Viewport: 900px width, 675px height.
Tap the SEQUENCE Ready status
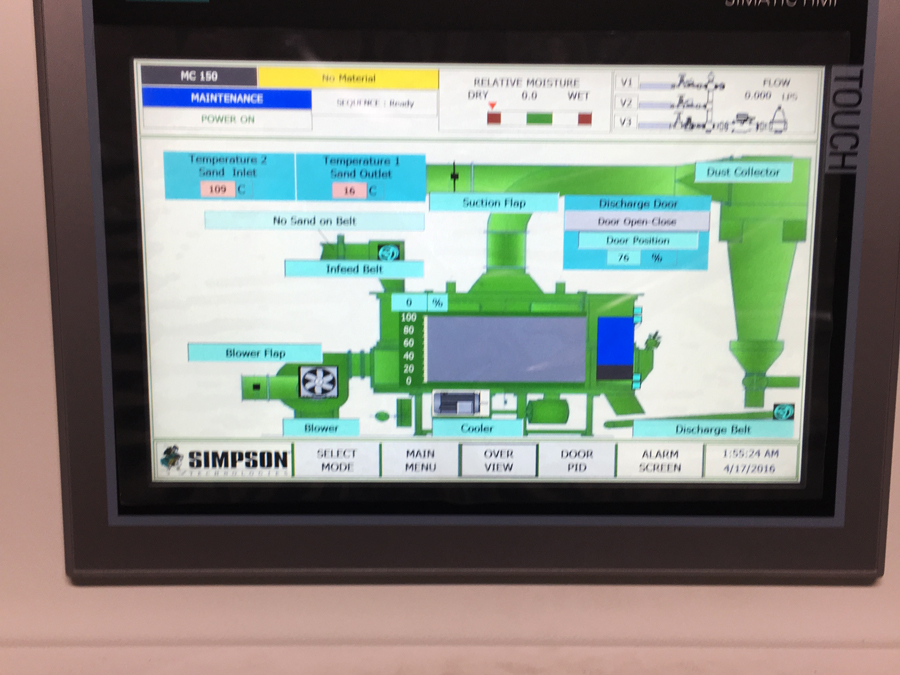[x=375, y=103]
